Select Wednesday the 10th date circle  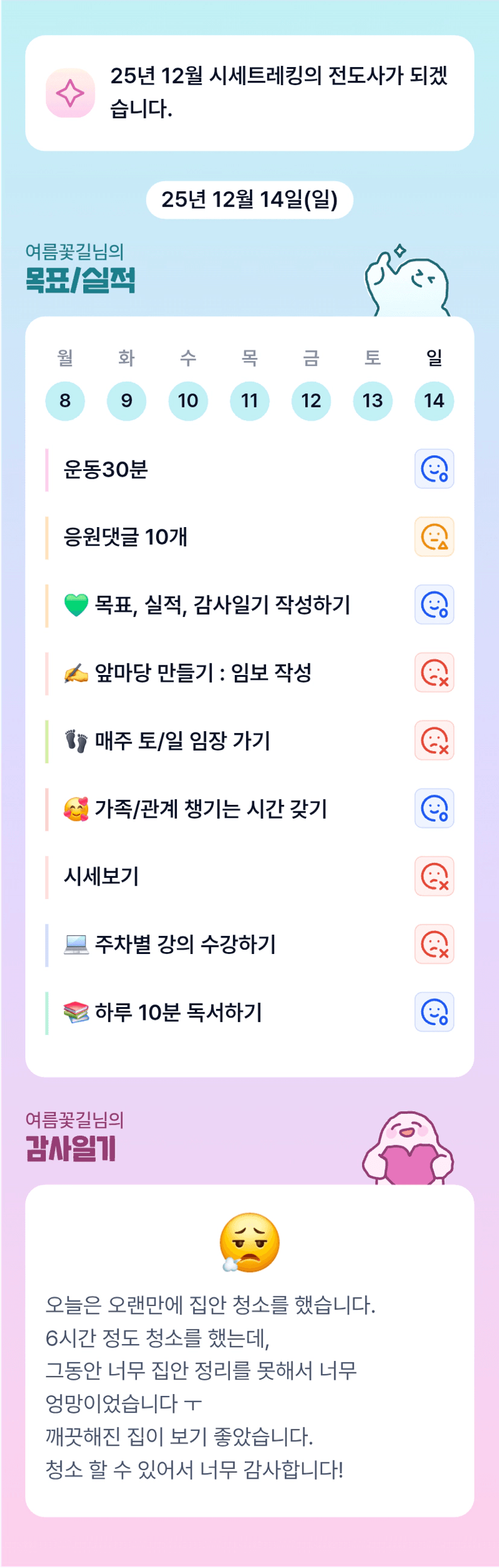pyautogui.click(x=188, y=400)
